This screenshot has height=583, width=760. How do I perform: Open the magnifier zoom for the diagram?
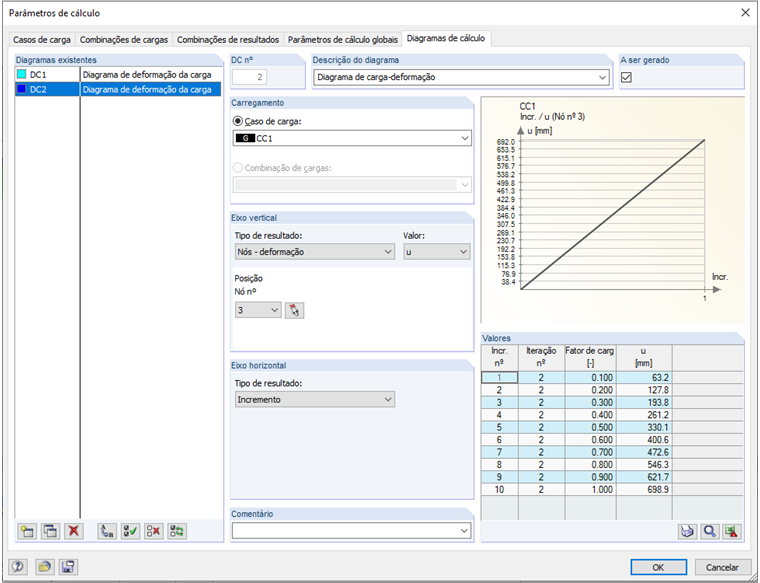pyautogui.click(x=710, y=532)
